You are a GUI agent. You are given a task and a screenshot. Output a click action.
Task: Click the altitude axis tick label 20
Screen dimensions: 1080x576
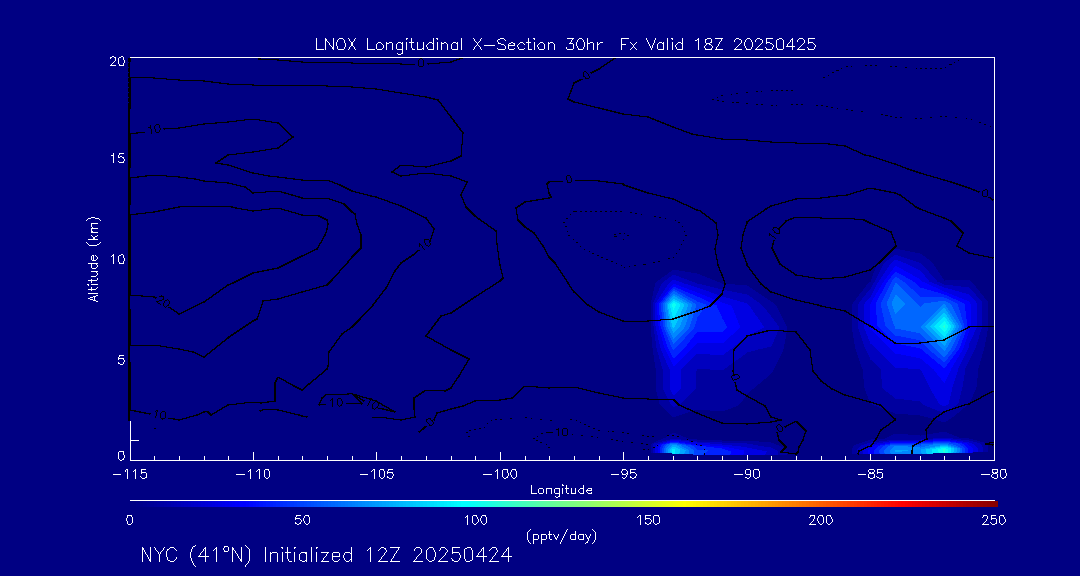pos(117,61)
